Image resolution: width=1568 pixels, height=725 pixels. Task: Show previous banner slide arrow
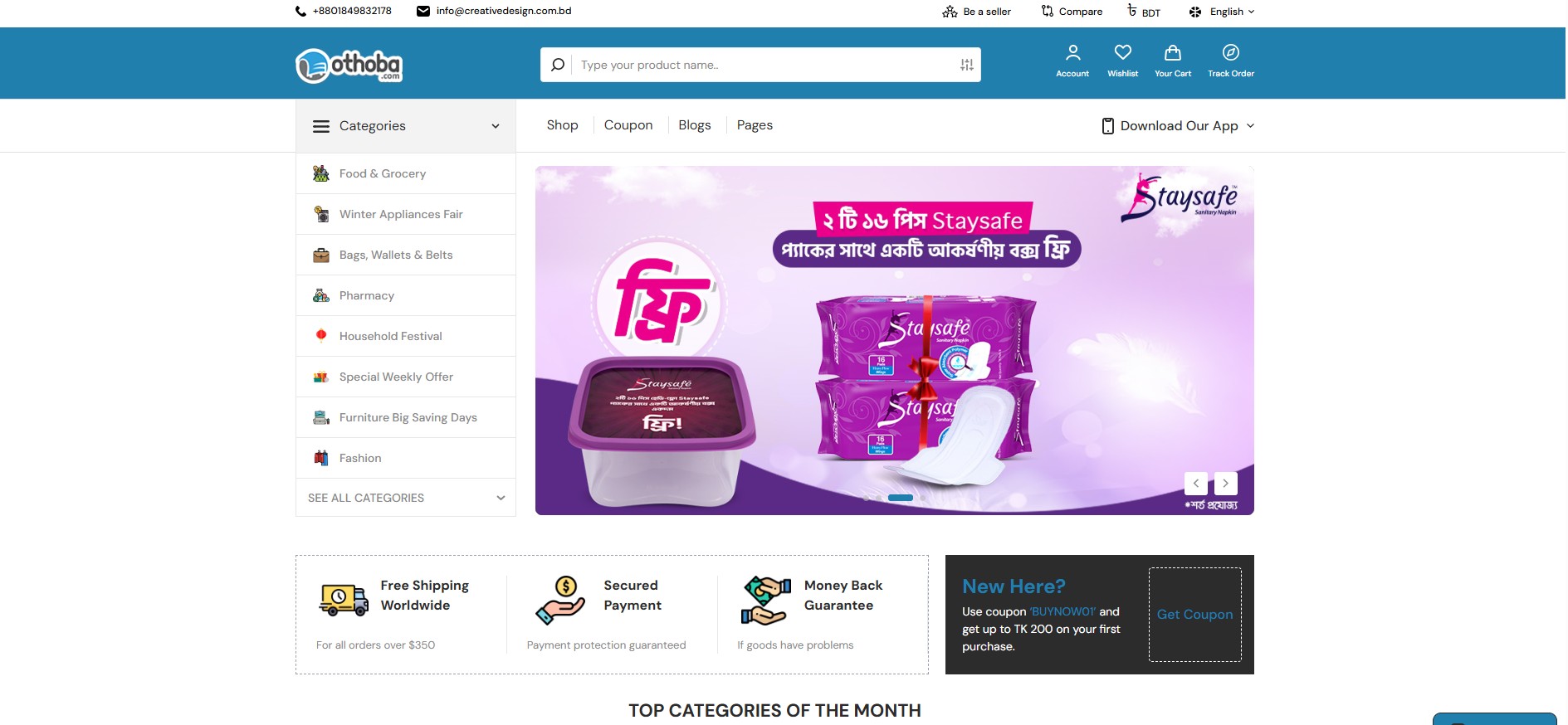[x=1196, y=484]
